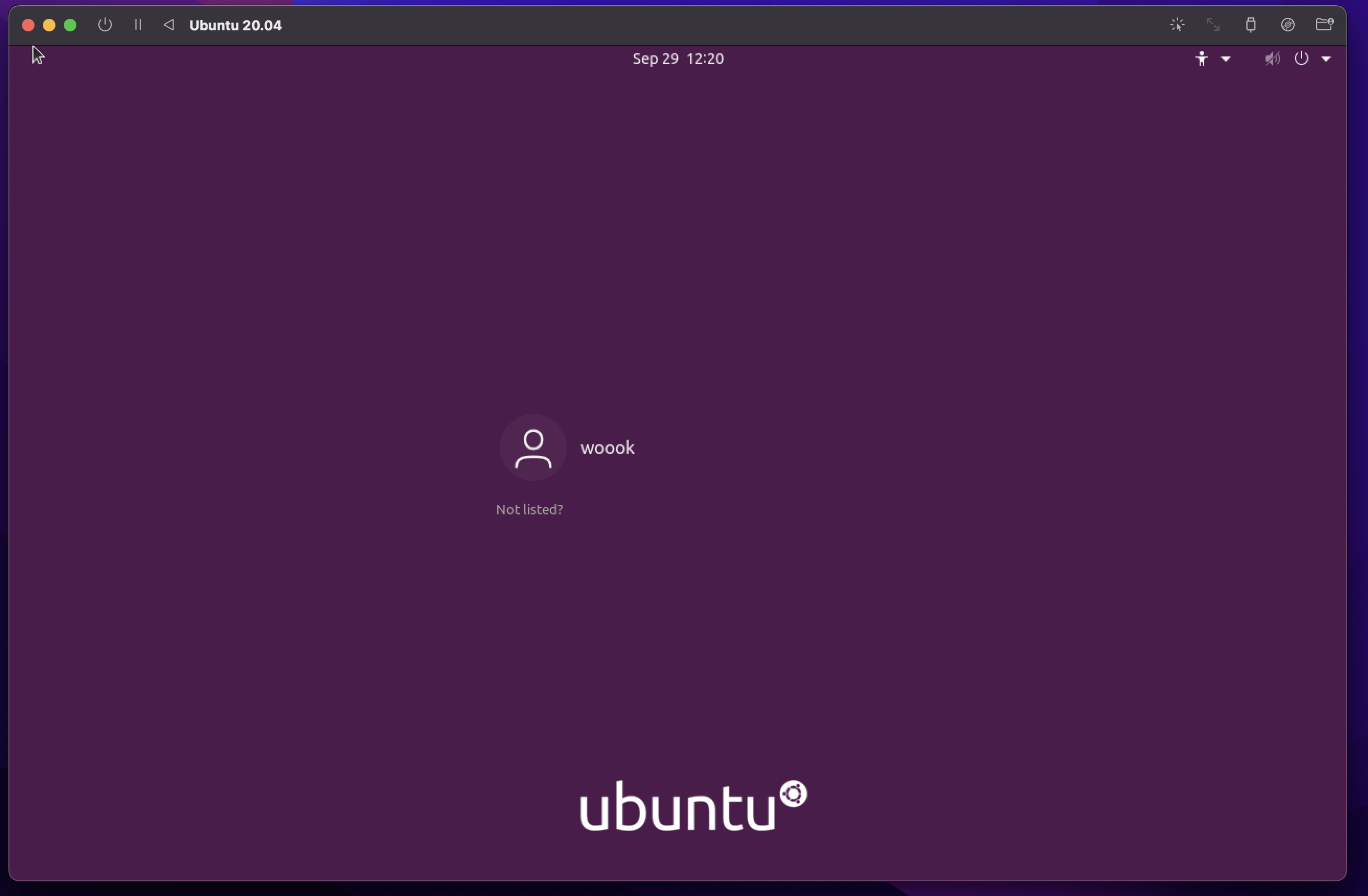Click the Ubuntu 20.04 window title
The height and width of the screenshot is (896, 1368).
pyautogui.click(x=235, y=25)
